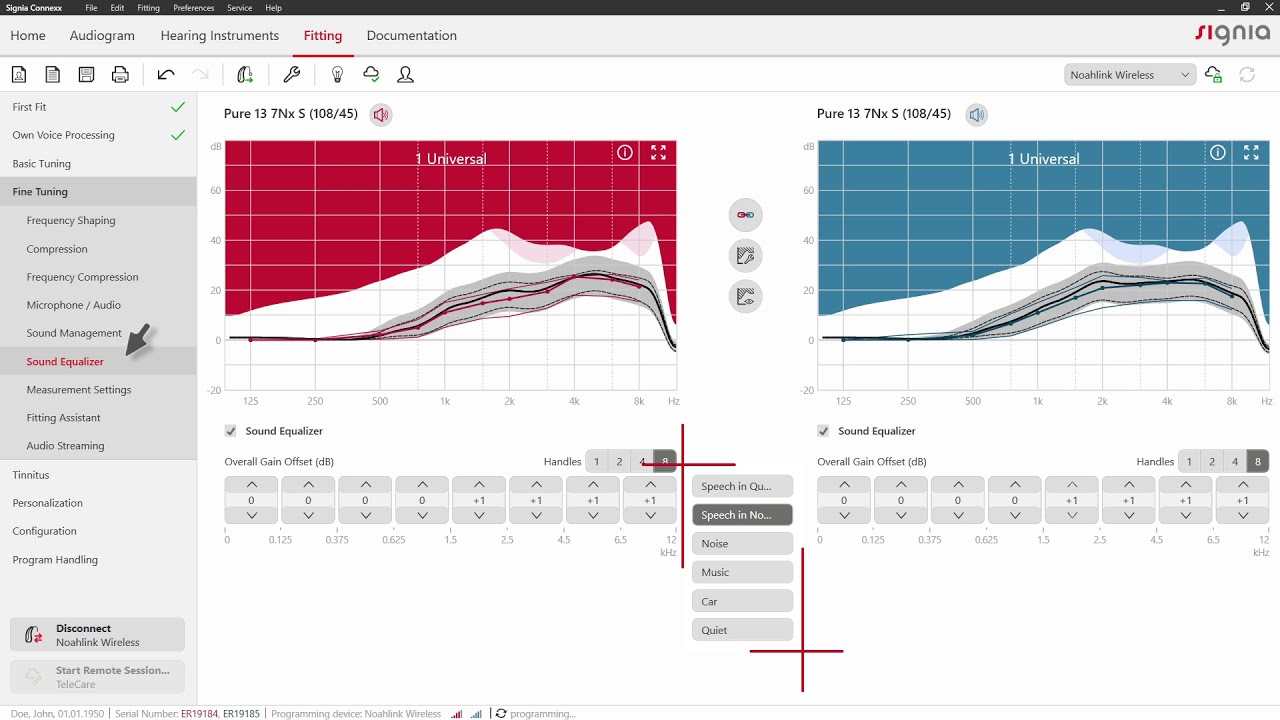
Task: Undo the last change
Action: 166,75
